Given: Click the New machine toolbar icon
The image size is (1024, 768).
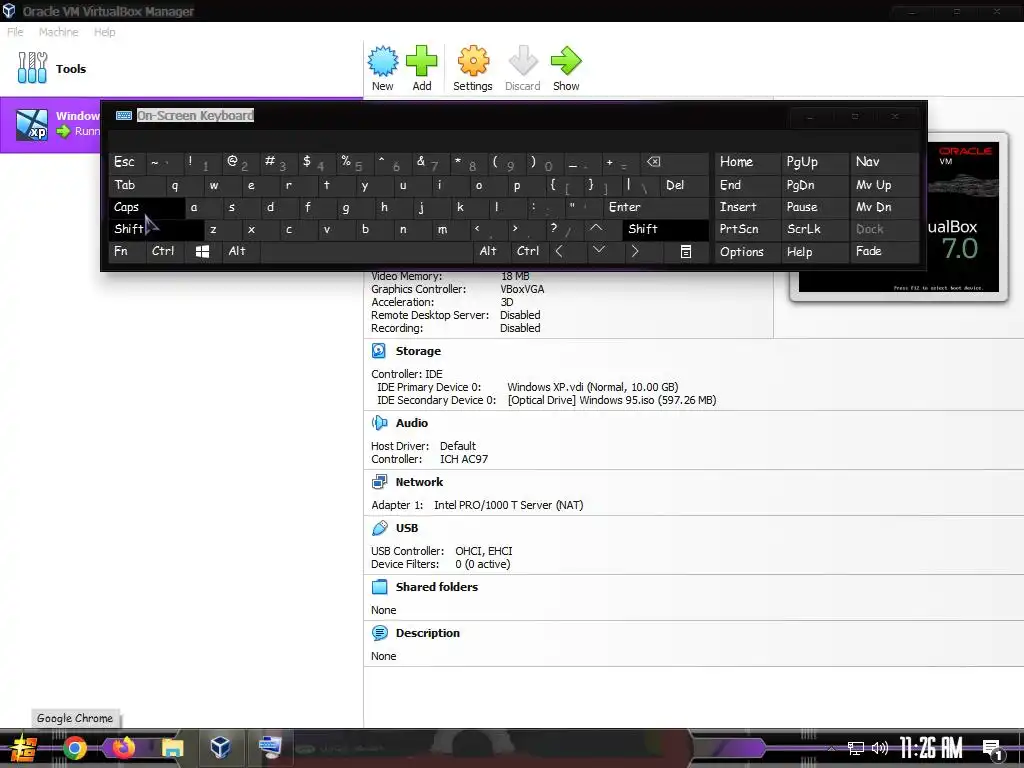Looking at the screenshot, I should pos(383,61).
